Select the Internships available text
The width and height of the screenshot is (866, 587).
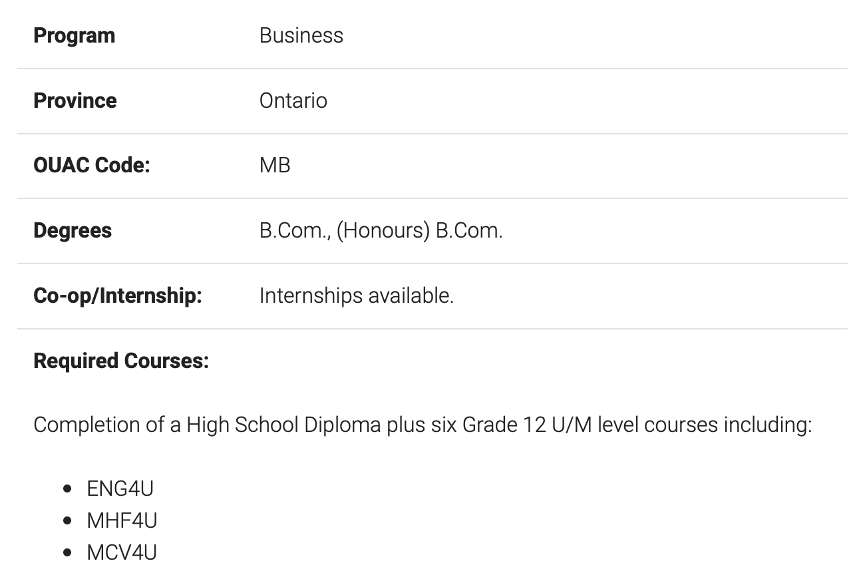pyautogui.click(x=356, y=296)
